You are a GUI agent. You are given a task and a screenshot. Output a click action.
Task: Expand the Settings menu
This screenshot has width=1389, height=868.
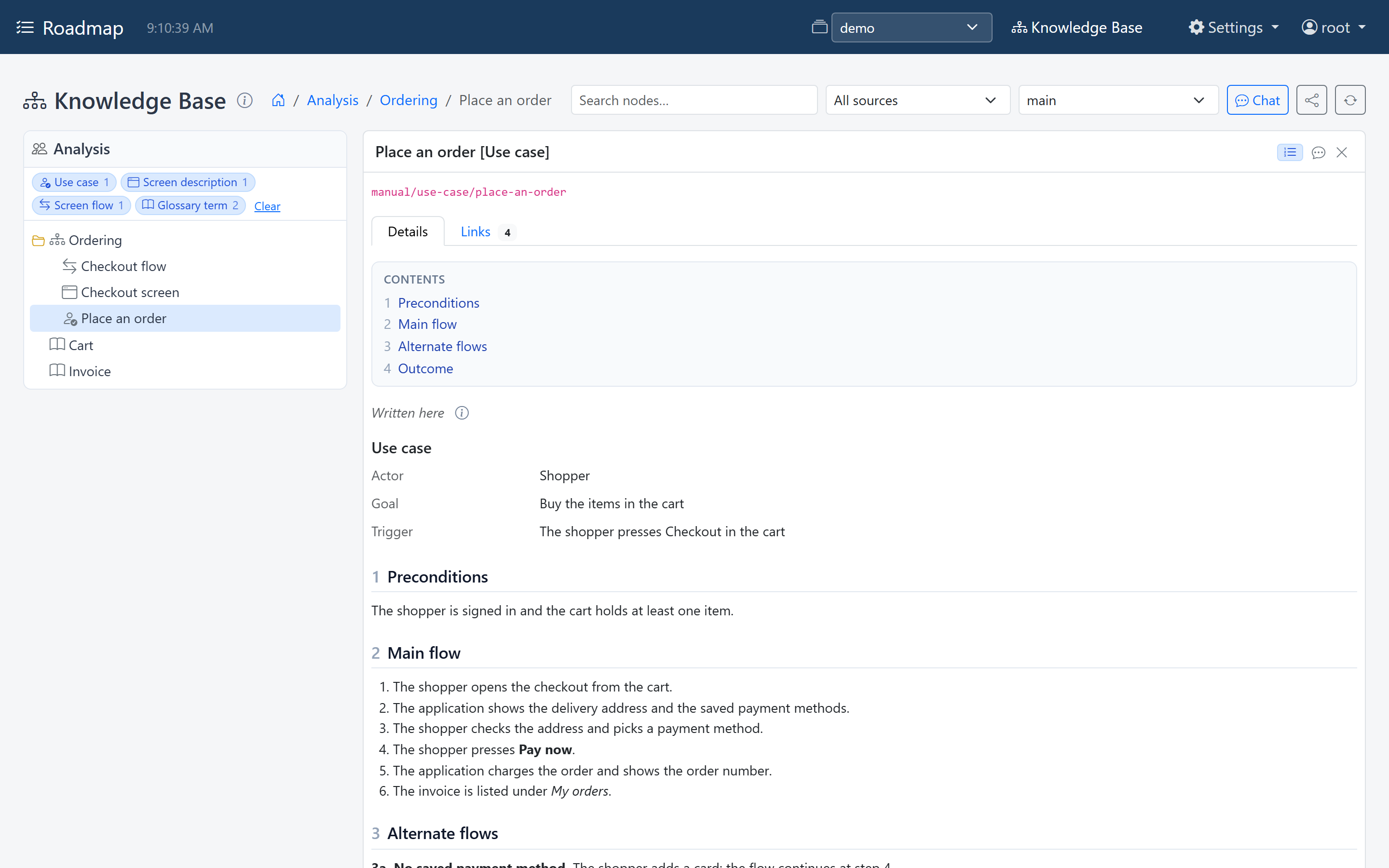(x=1233, y=27)
